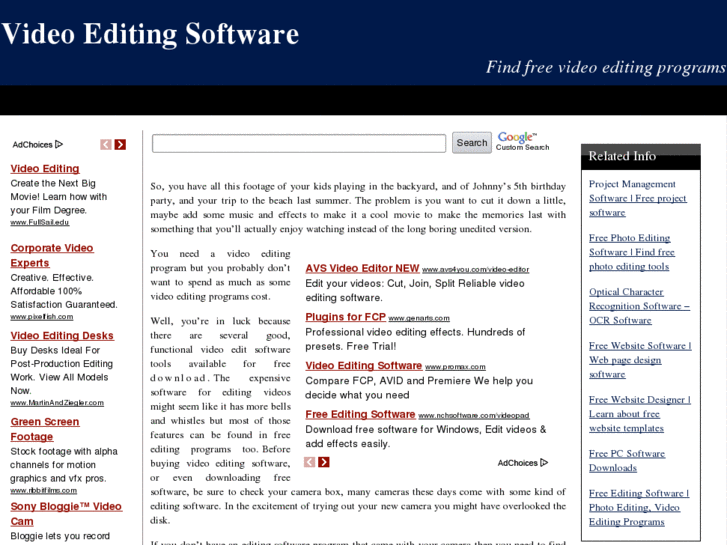This screenshot has height=545, width=727.
Task: Click the AdChoices icon under center ads
Action: tap(544, 462)
